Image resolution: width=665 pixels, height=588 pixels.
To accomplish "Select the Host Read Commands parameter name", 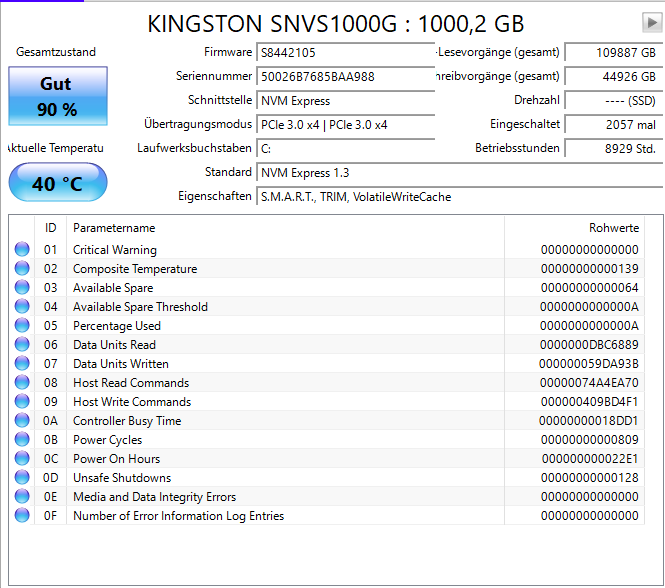I will pos(131,383).
